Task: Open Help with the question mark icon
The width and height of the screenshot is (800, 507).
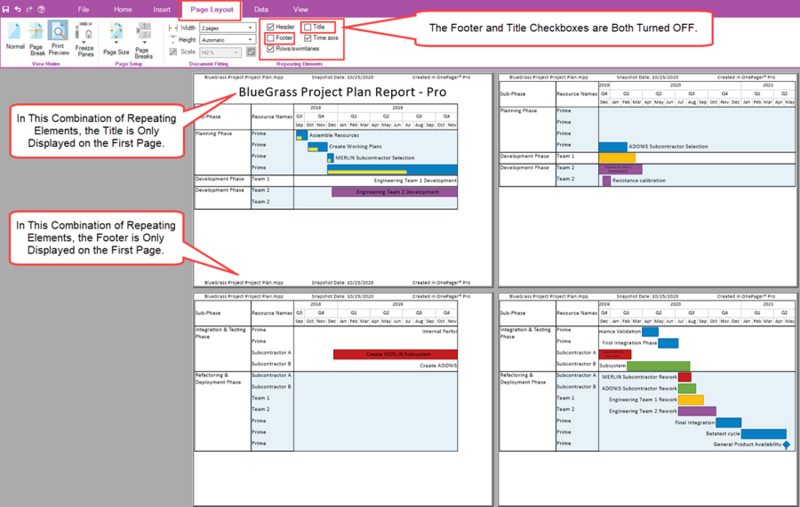Action: tap(41, 9)
